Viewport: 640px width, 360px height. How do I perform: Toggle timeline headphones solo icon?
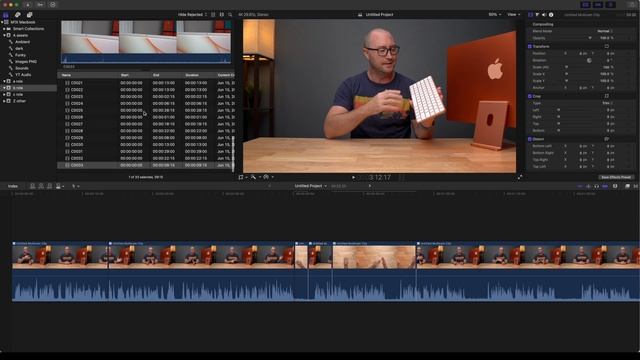[596, 186]
